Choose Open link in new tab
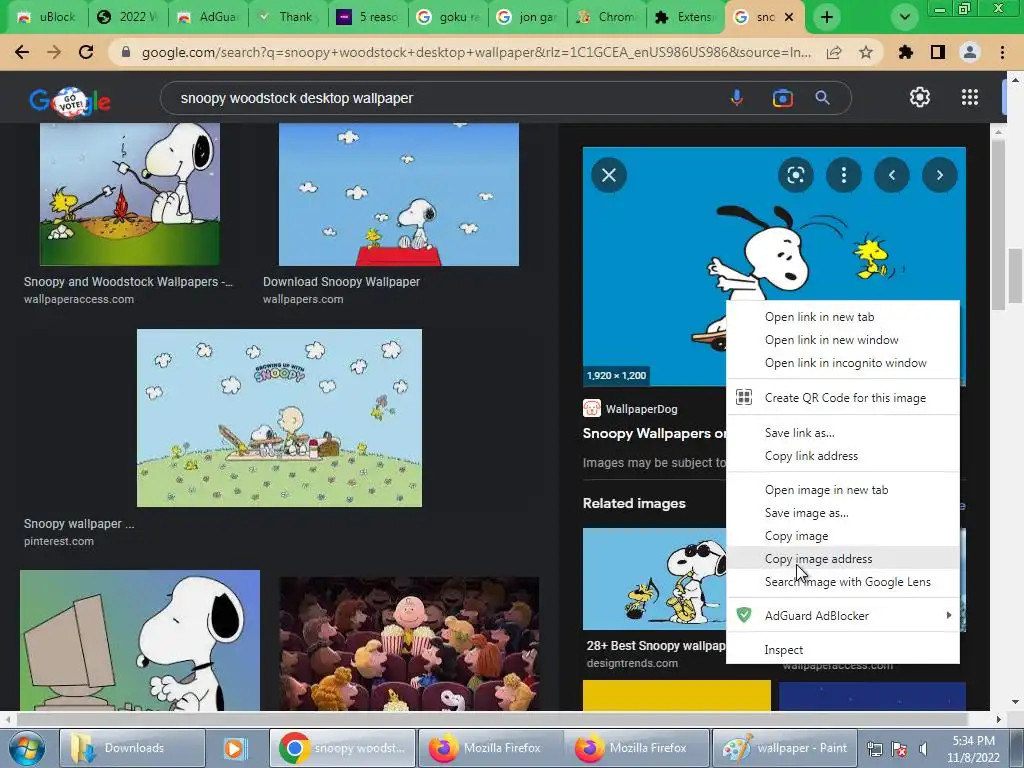 click(x=843, y=317)
